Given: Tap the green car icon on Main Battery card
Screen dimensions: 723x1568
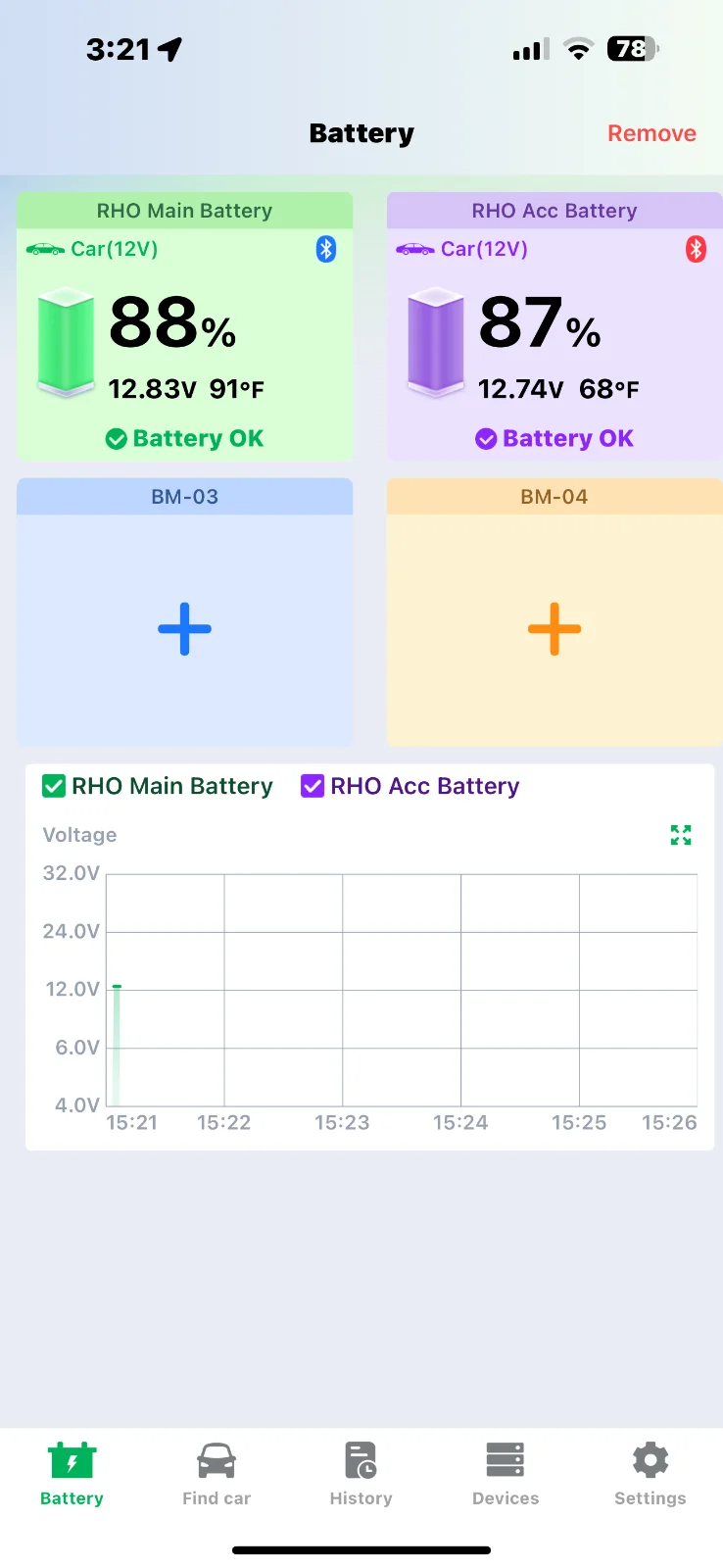Looking at the screenshot, I should click(x=45, y=250).
